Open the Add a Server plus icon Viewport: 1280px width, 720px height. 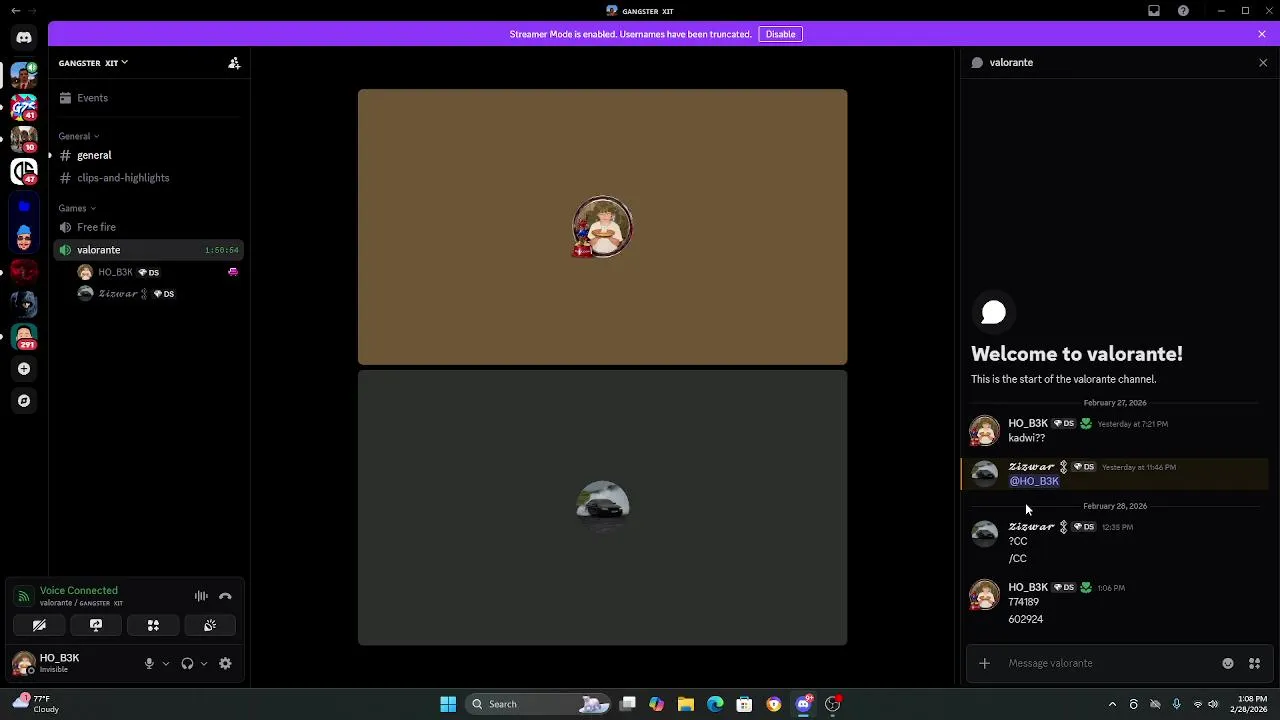[24, 369]
